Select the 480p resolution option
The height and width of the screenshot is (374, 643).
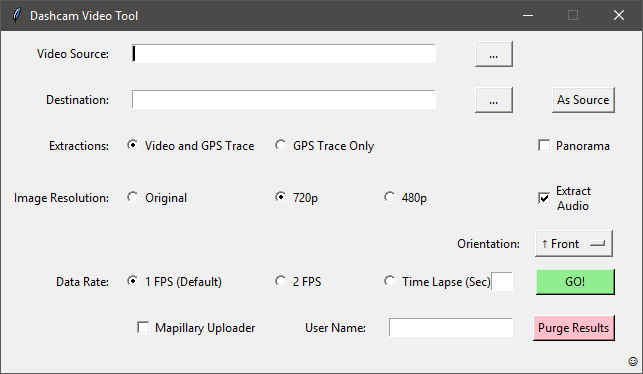pos(390,197)
